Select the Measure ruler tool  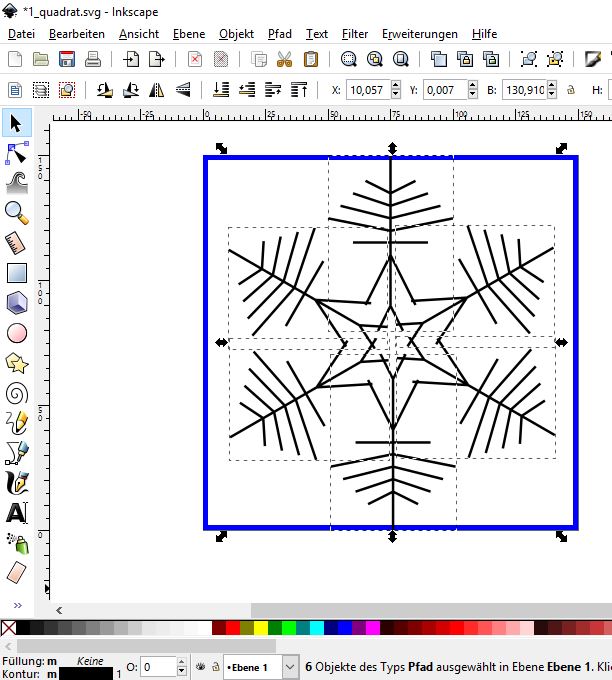click(16, 243)
